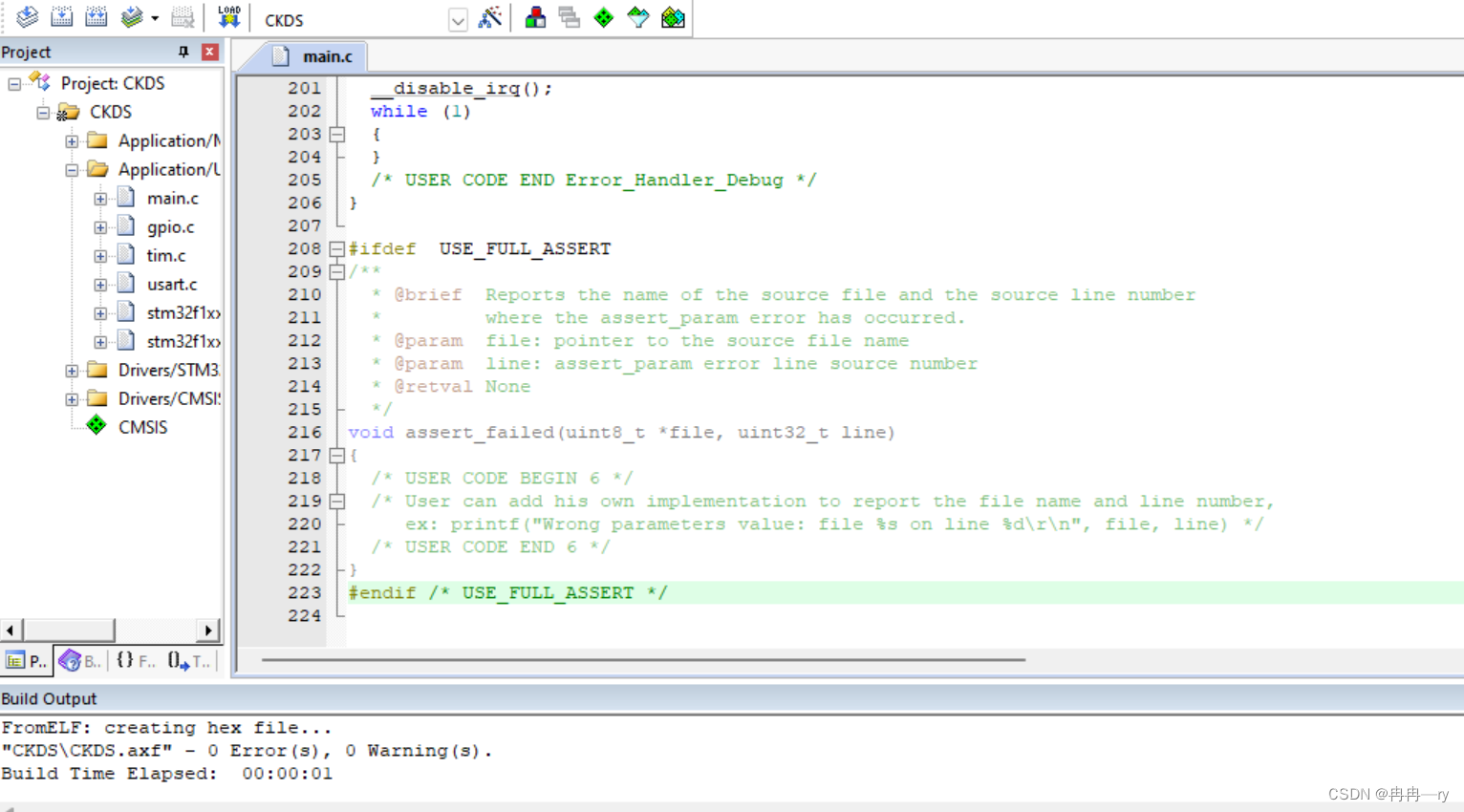Click the '0 Error(s), 0 Warning(s)' output line
Viewport: 1464px width, 812px height.
pyautogui.click(x=247, y=751)
